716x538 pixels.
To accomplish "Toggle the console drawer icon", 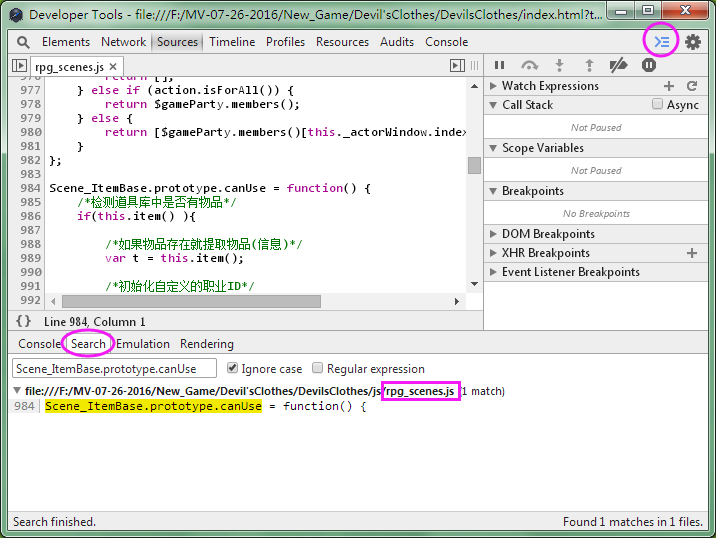I will click(661, 42).
